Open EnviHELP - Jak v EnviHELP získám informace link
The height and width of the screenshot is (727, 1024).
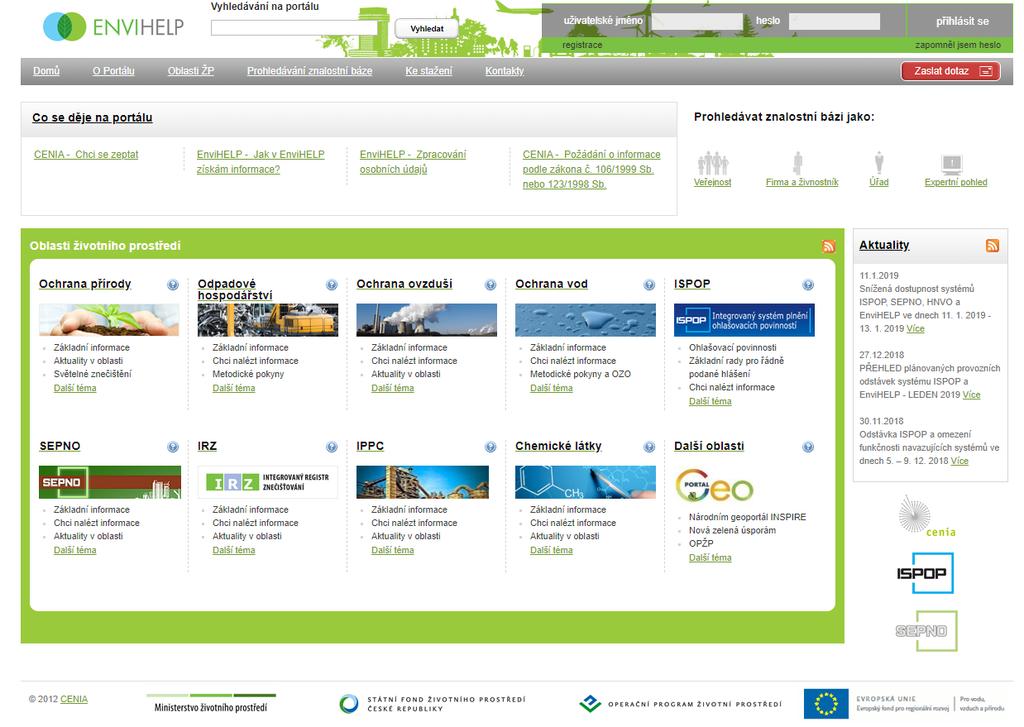coord(260,162)
